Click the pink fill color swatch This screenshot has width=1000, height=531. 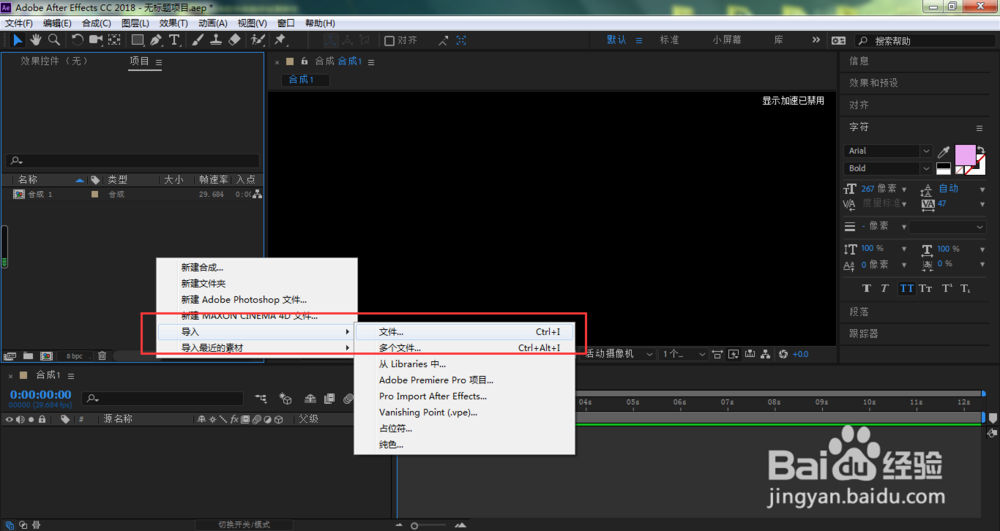coord(964,155)
